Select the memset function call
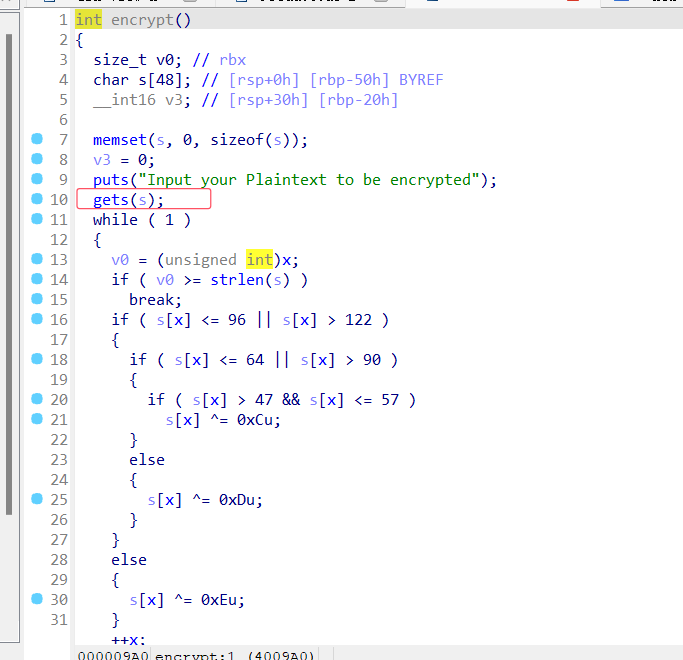The width and height of the screenshot is (683, 660). (119, 140)
